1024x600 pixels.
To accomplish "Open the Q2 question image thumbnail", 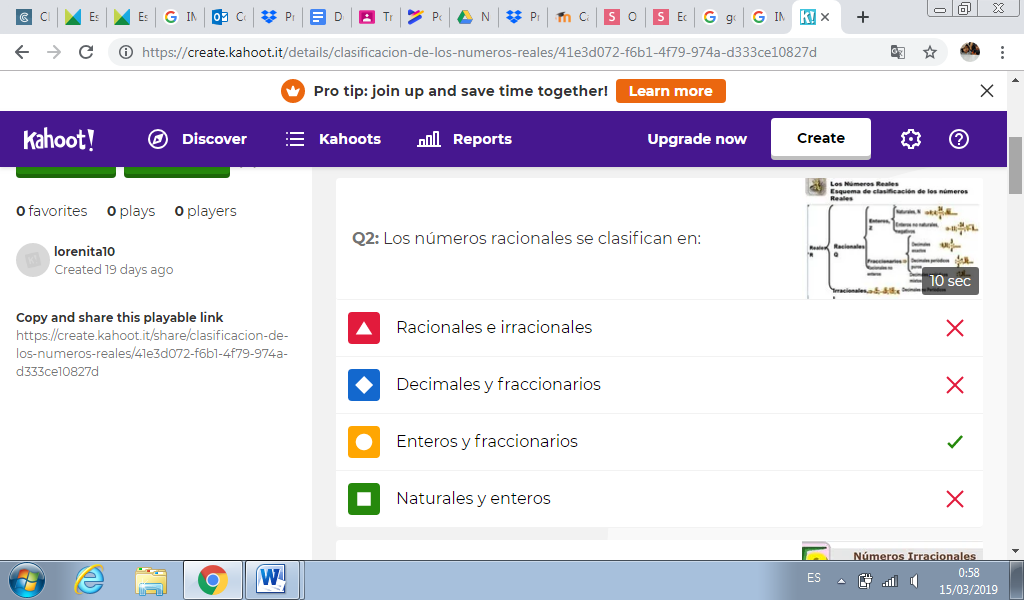I will [x=893, y=238].
